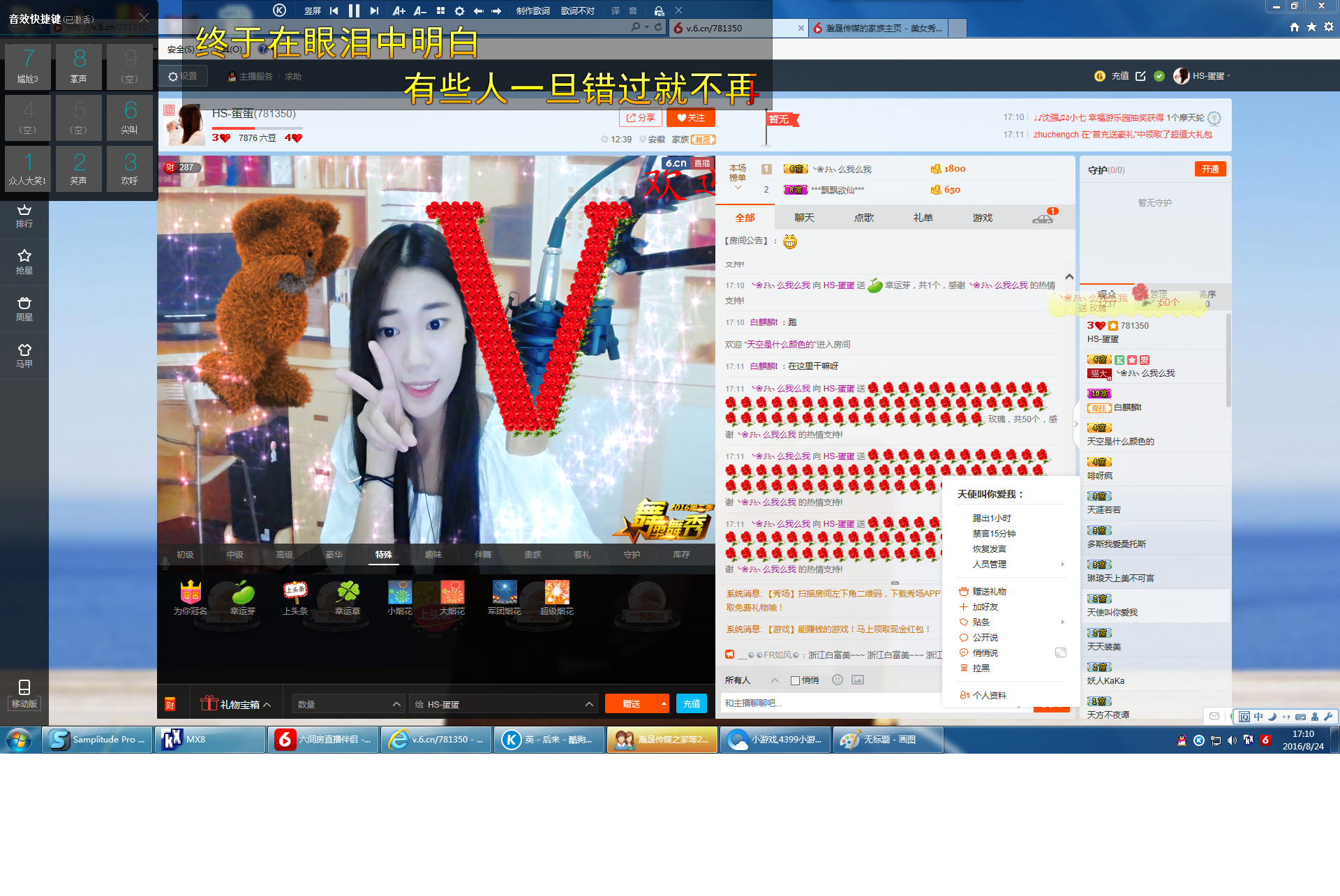Switch to the 礼单 tab
This screenshot has width=1340, height=896.
pos(923,218)
